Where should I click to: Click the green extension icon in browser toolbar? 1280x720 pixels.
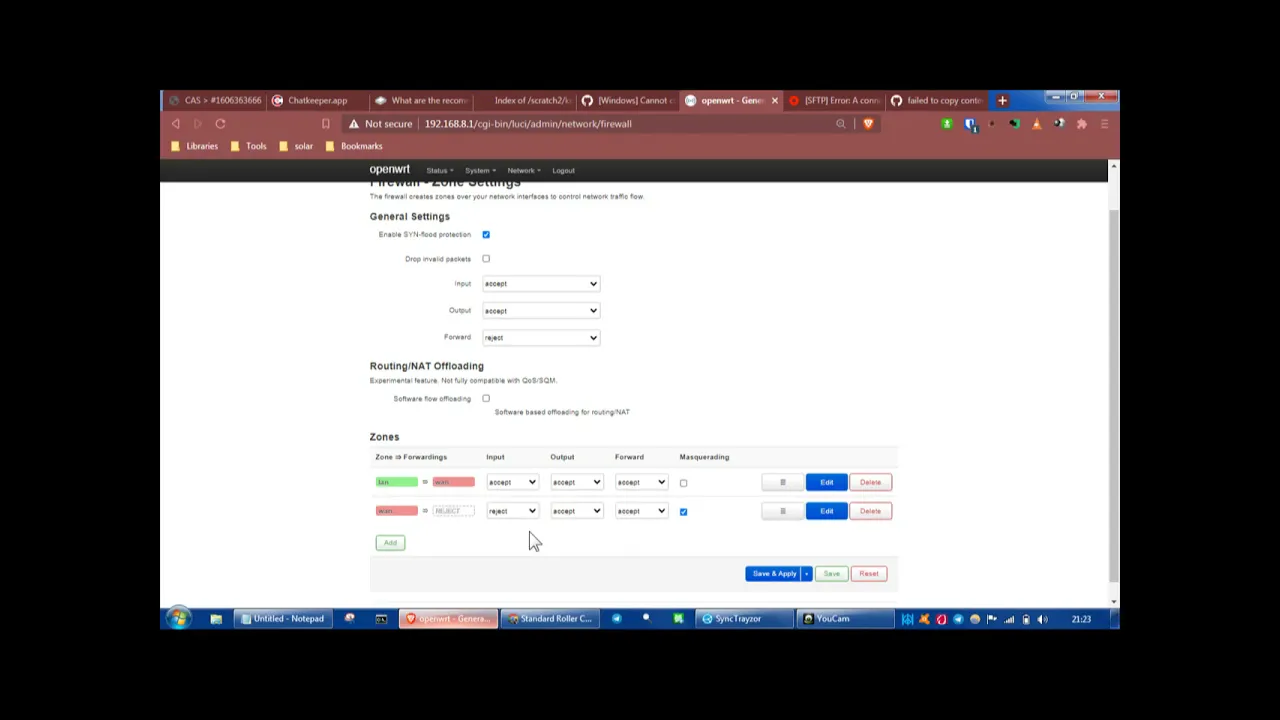click(946, 124)
